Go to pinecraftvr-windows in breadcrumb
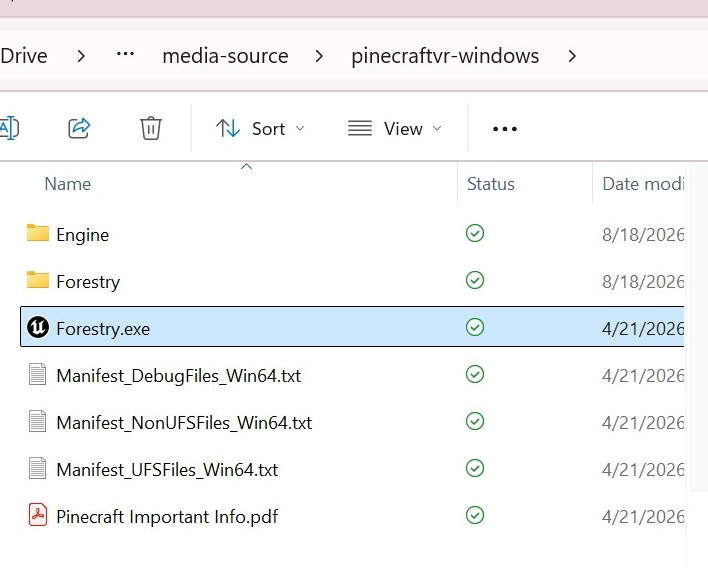 tap(445, 56)
